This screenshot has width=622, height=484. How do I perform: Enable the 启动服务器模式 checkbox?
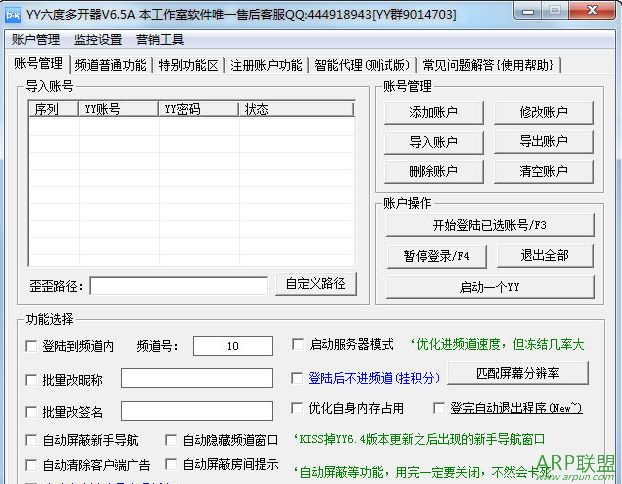(298, 344)
